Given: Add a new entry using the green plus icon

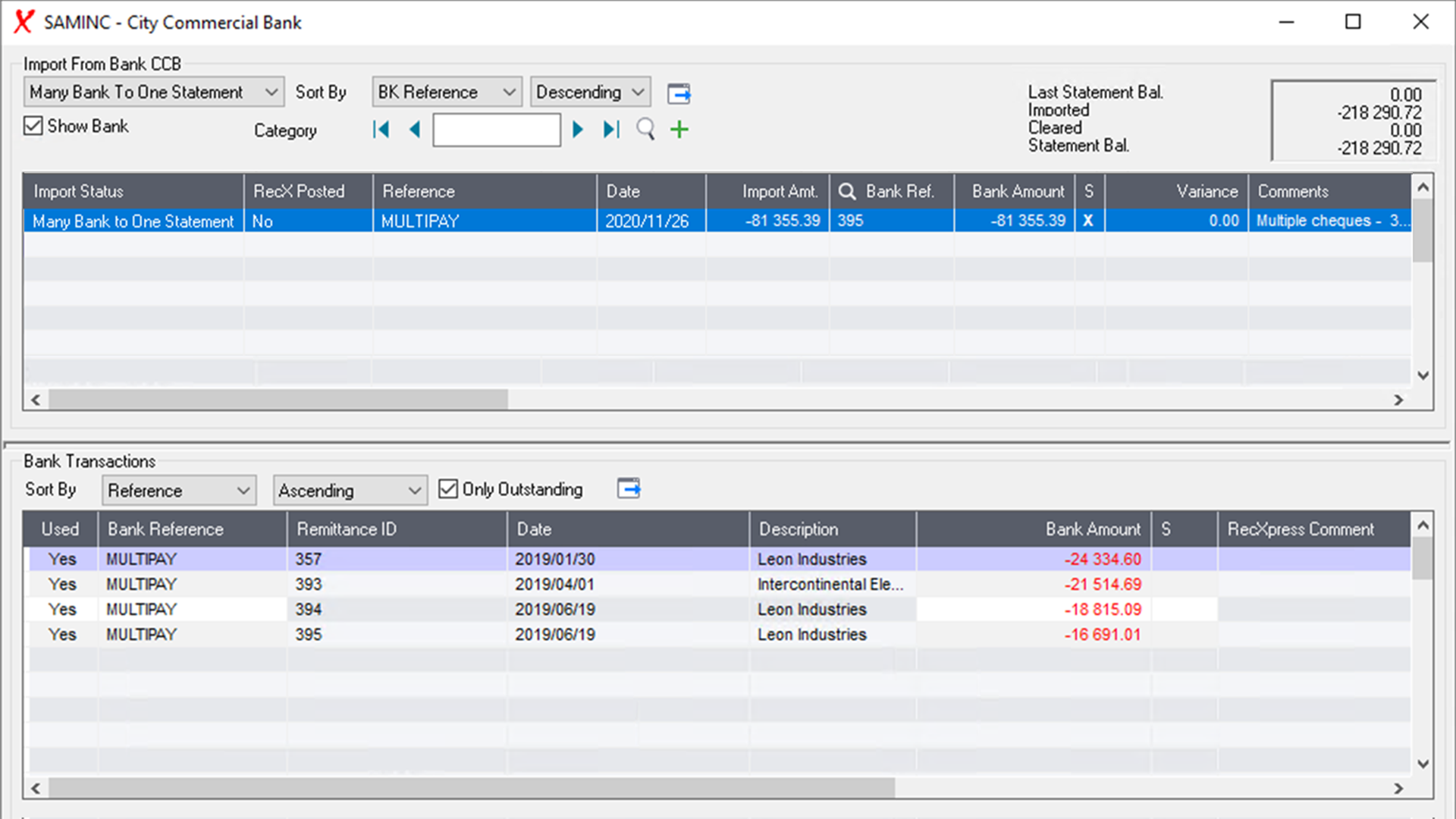Looking at the screenshot, I should (679, 129).
